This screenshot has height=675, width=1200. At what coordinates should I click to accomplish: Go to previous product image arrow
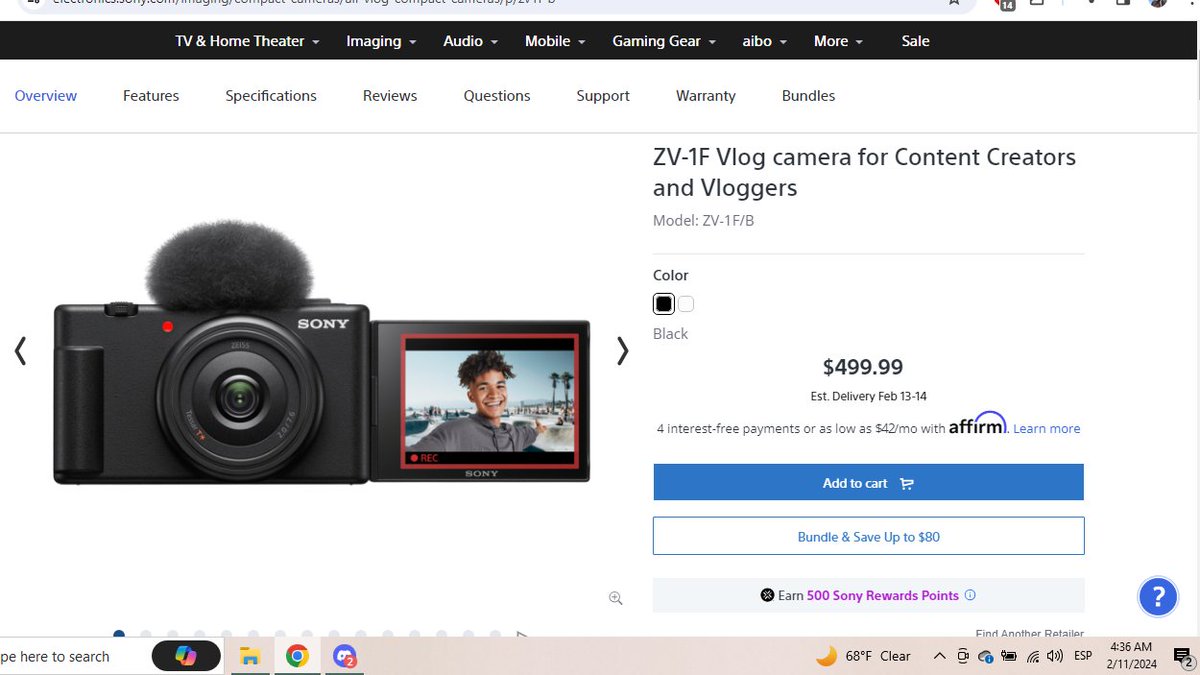(x=20, y=350)
